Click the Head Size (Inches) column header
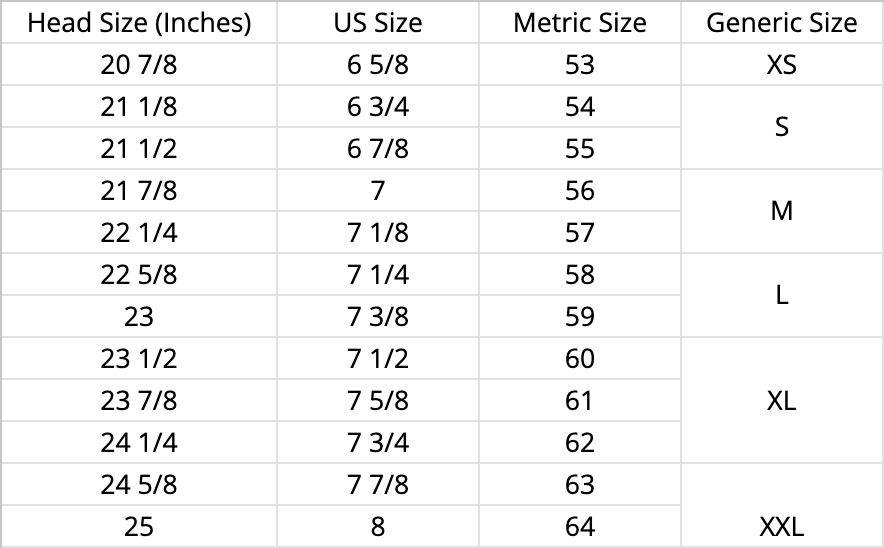The image size is (884, 548). [x=139, y=23]
